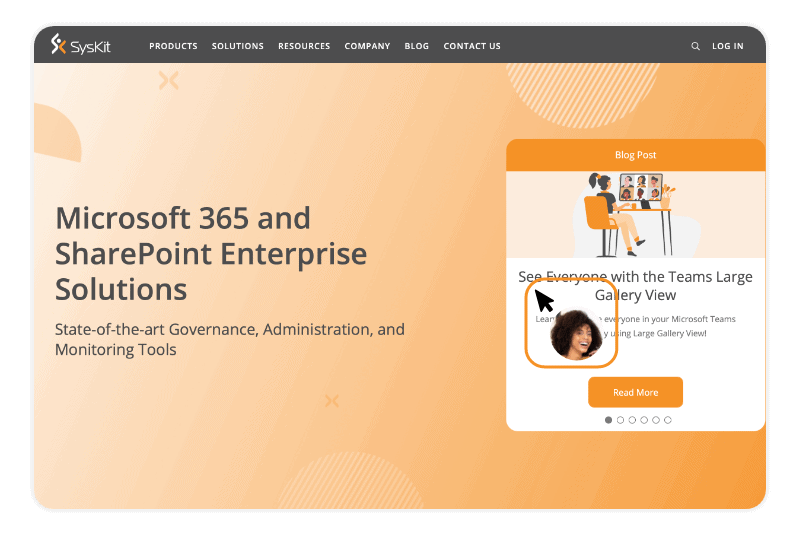The image size is (800, 533).
Task: Click the 'State-of-the-art Governance' subtitle text
Action: coord(230,339)
